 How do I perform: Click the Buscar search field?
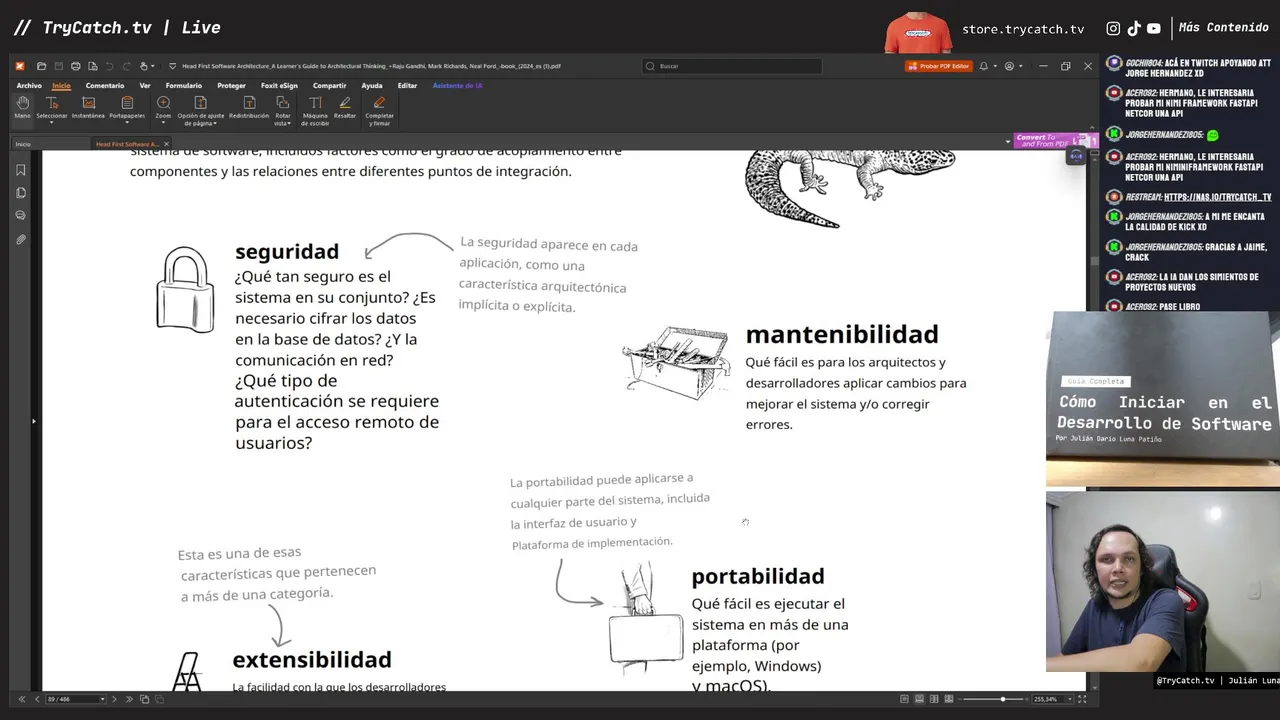click(x=731, y=66)
